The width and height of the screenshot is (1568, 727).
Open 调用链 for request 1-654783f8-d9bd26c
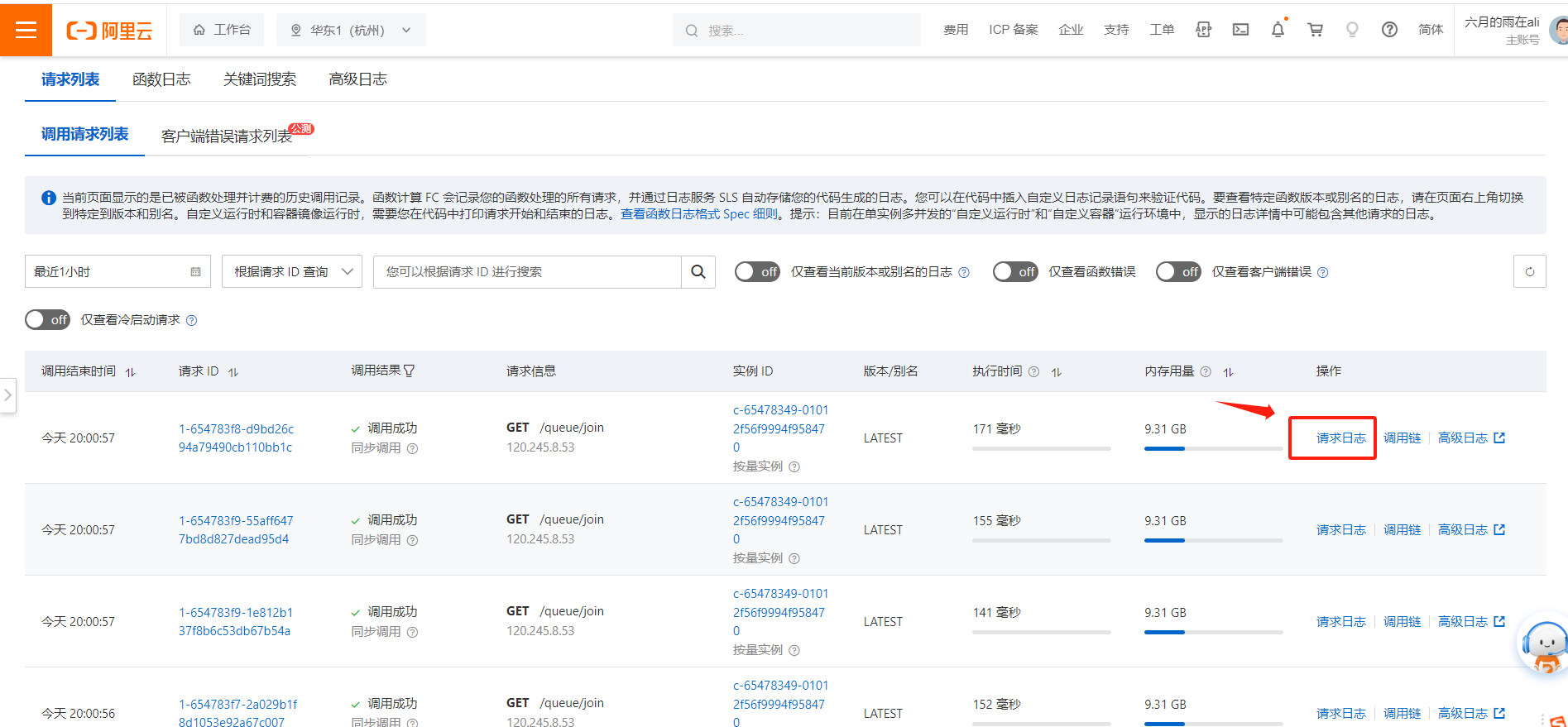[1402, 438]
